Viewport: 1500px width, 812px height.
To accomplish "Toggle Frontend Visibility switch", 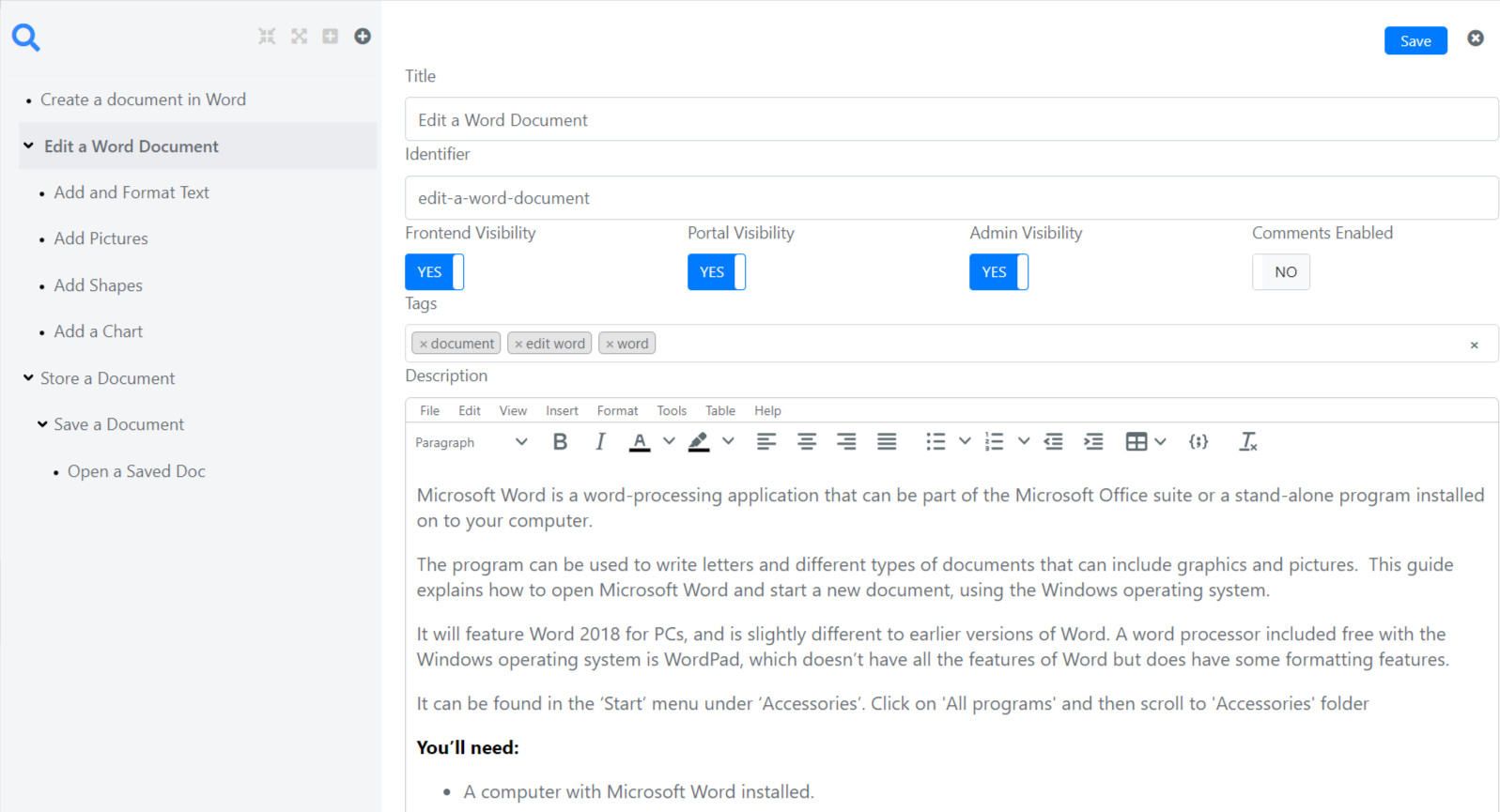I will tap(434, 272).
